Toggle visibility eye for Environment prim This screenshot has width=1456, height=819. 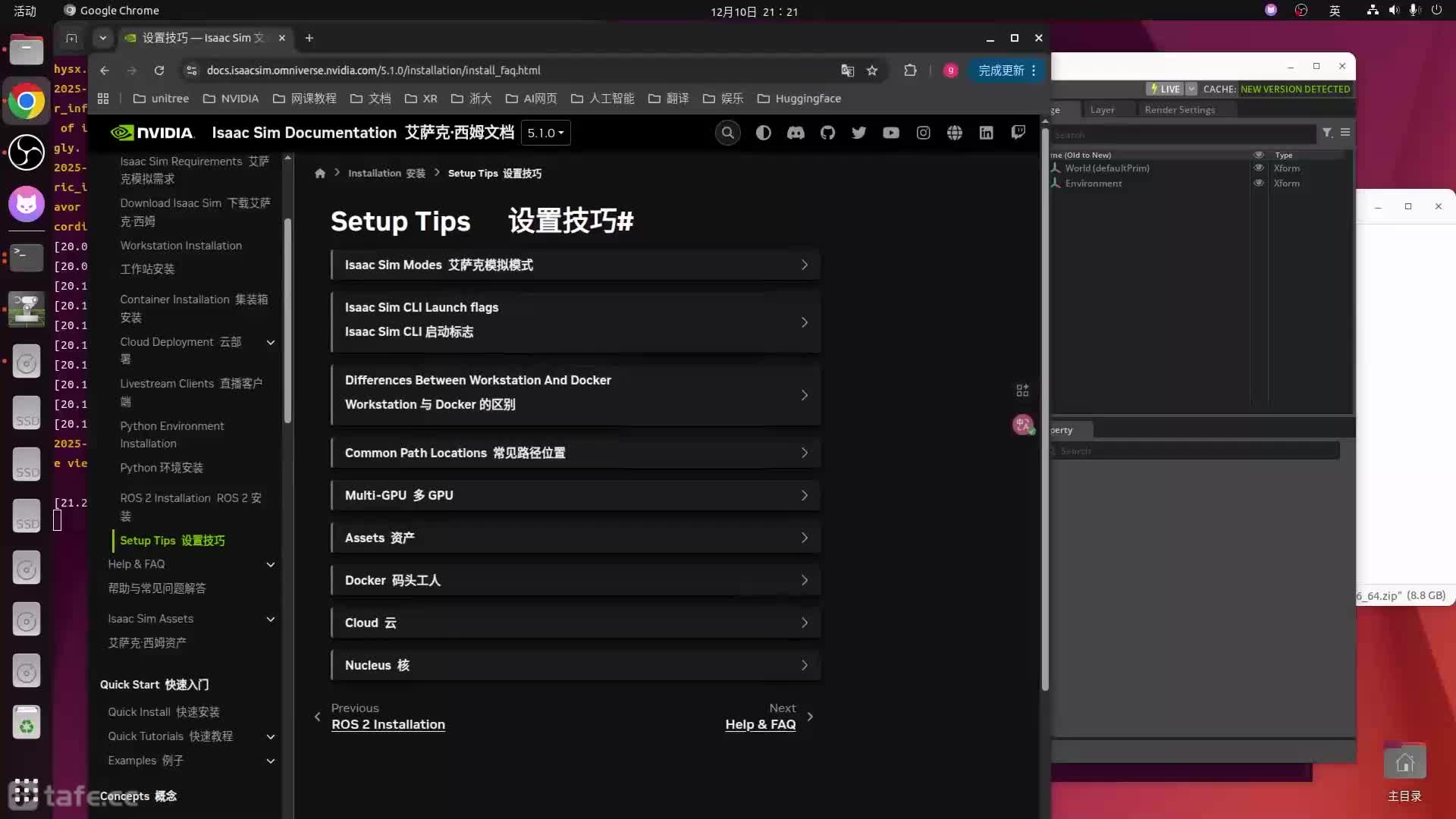[1259, 184]
